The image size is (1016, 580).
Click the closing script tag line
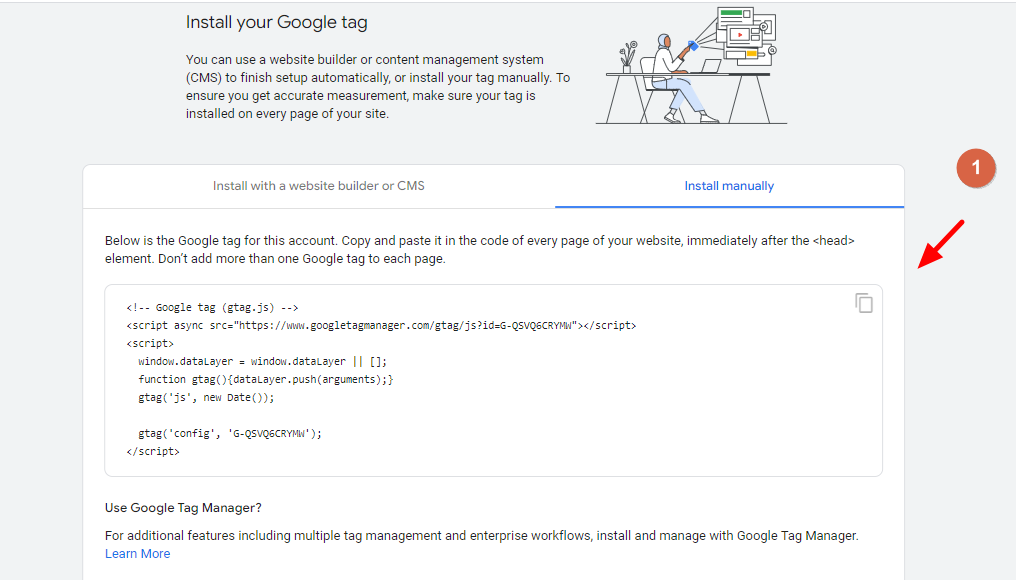coord(153,452)
